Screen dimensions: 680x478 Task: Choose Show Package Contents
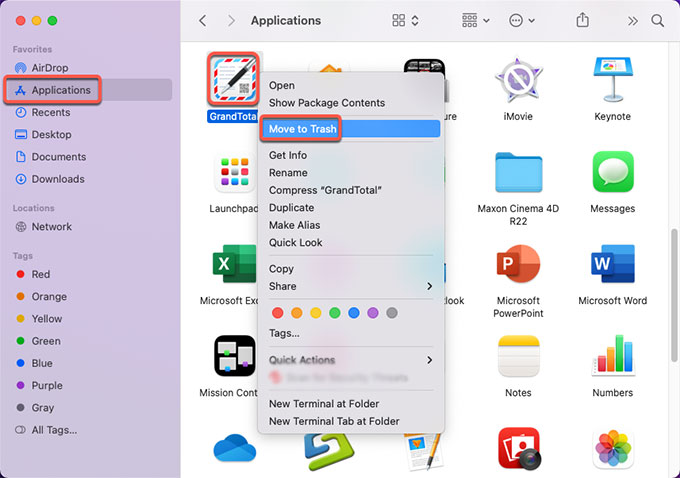click(327, 103)
